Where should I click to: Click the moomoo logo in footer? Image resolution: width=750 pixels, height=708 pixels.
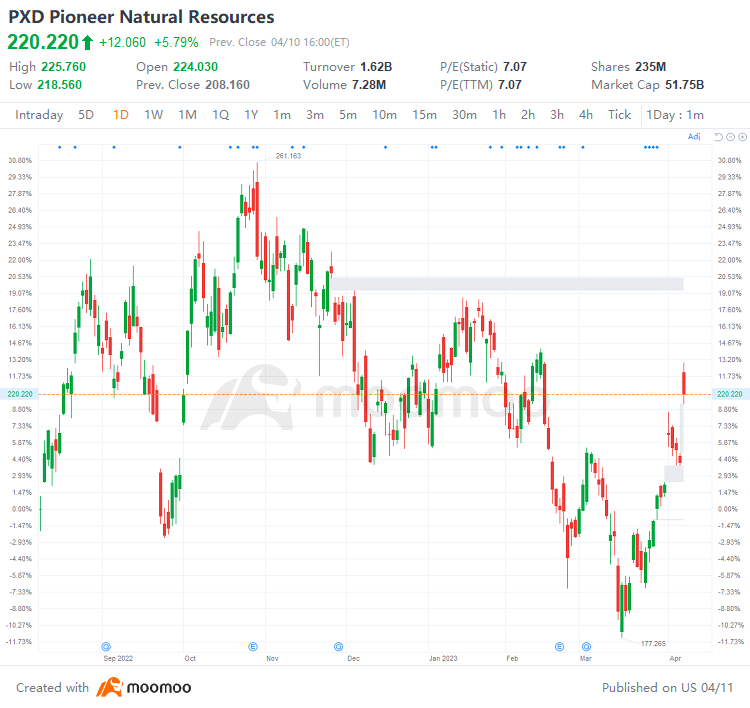click(144, 688)
